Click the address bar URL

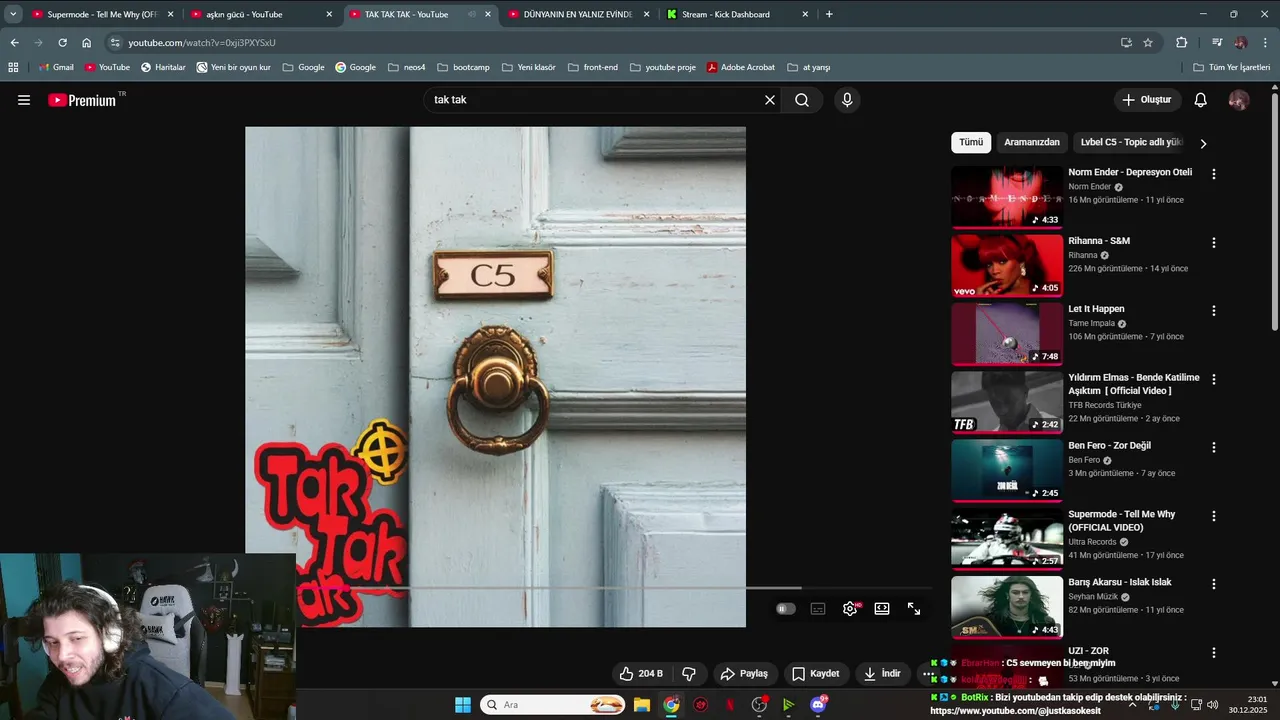tap(202, 43)
